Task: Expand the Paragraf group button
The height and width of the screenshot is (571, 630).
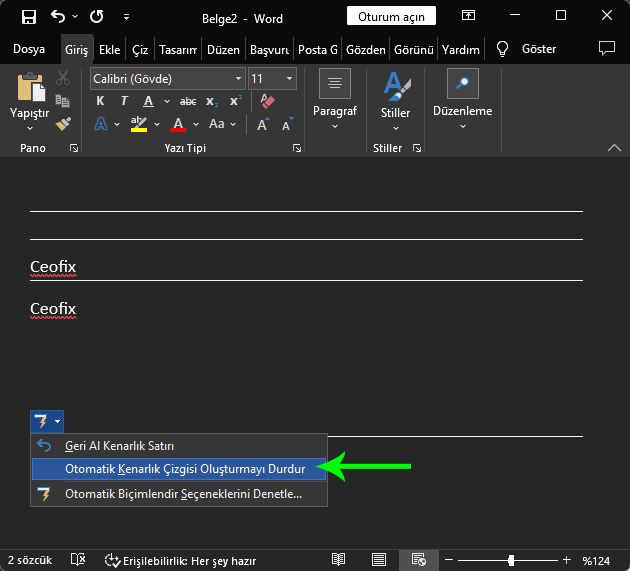Action: (335, 100)
